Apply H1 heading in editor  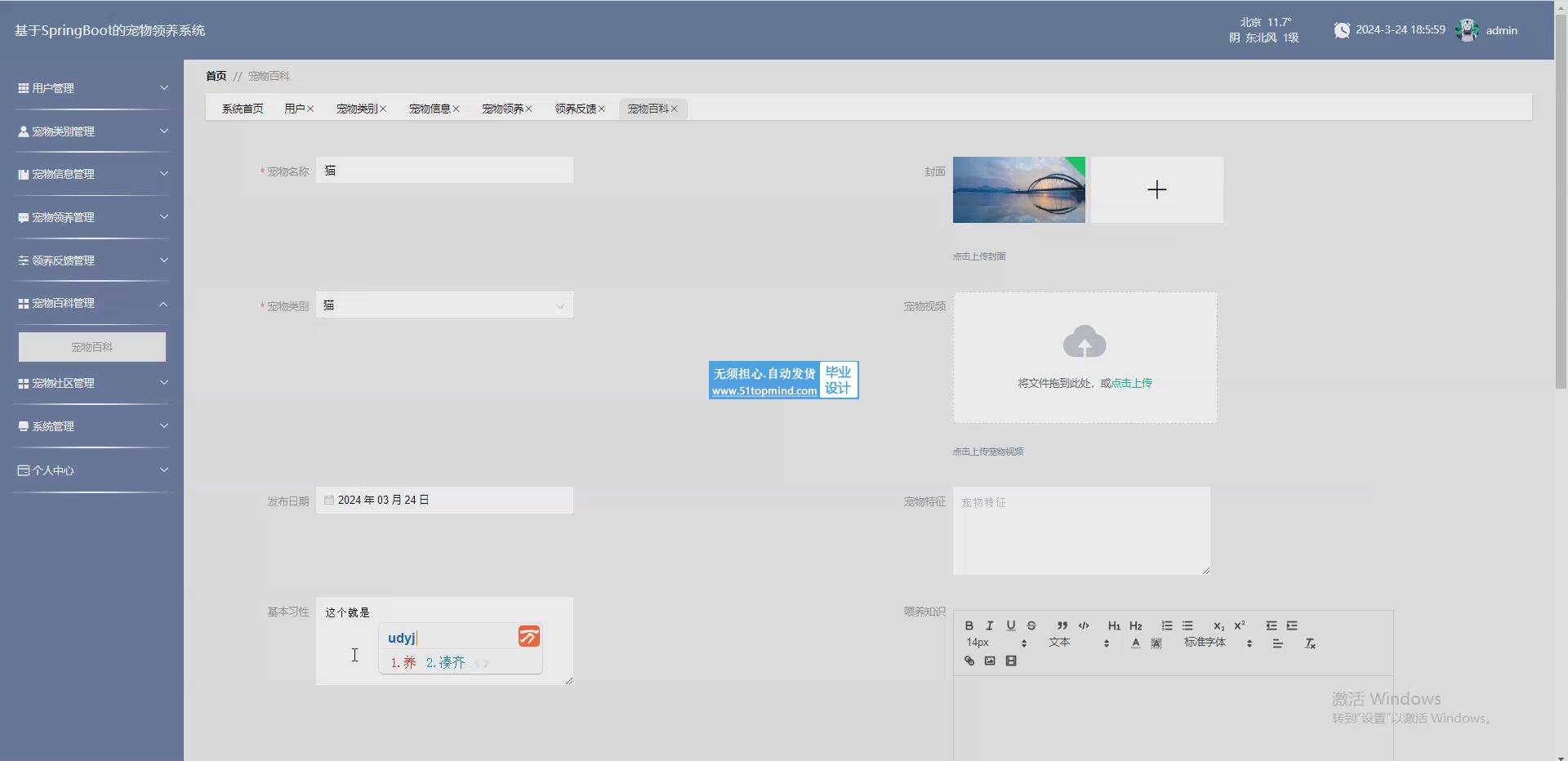click(1114, 625)
